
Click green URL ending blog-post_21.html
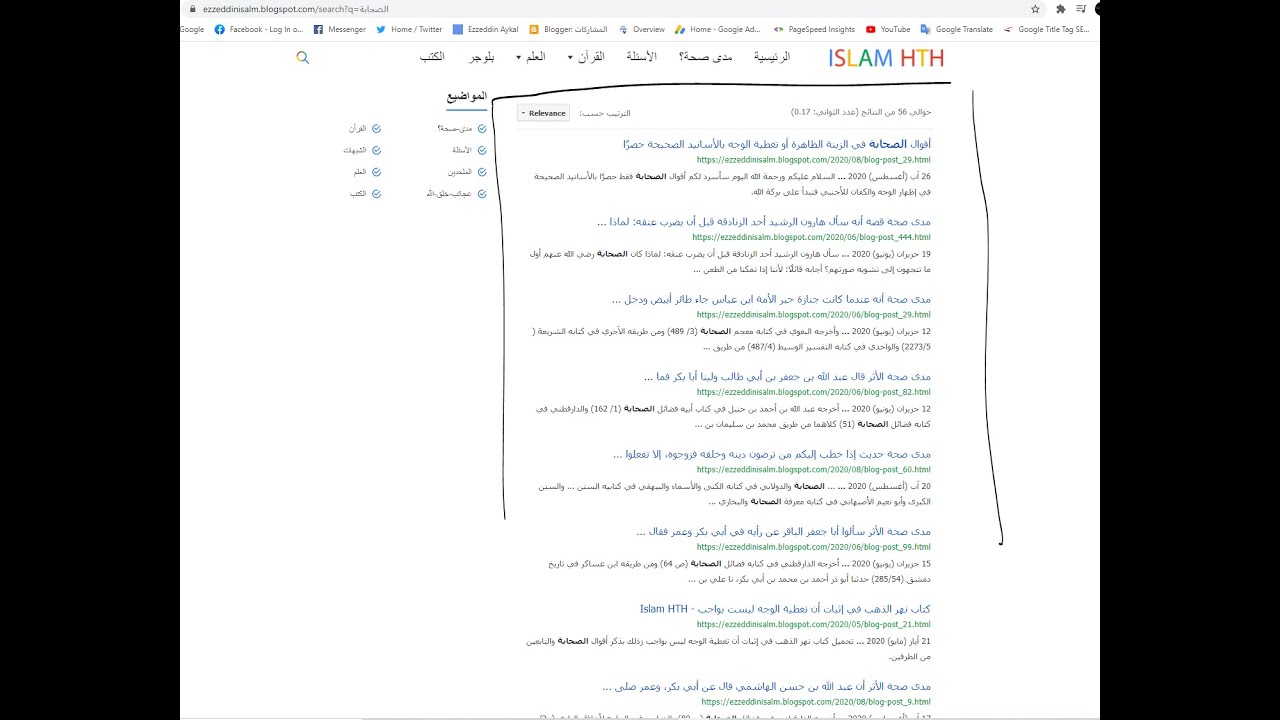[814, 624]
